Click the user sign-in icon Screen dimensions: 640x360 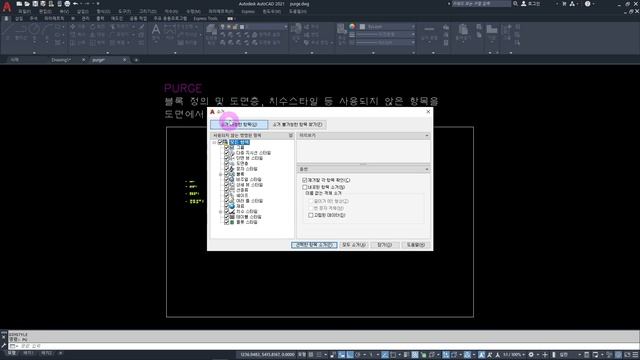[x=524, y=4]
